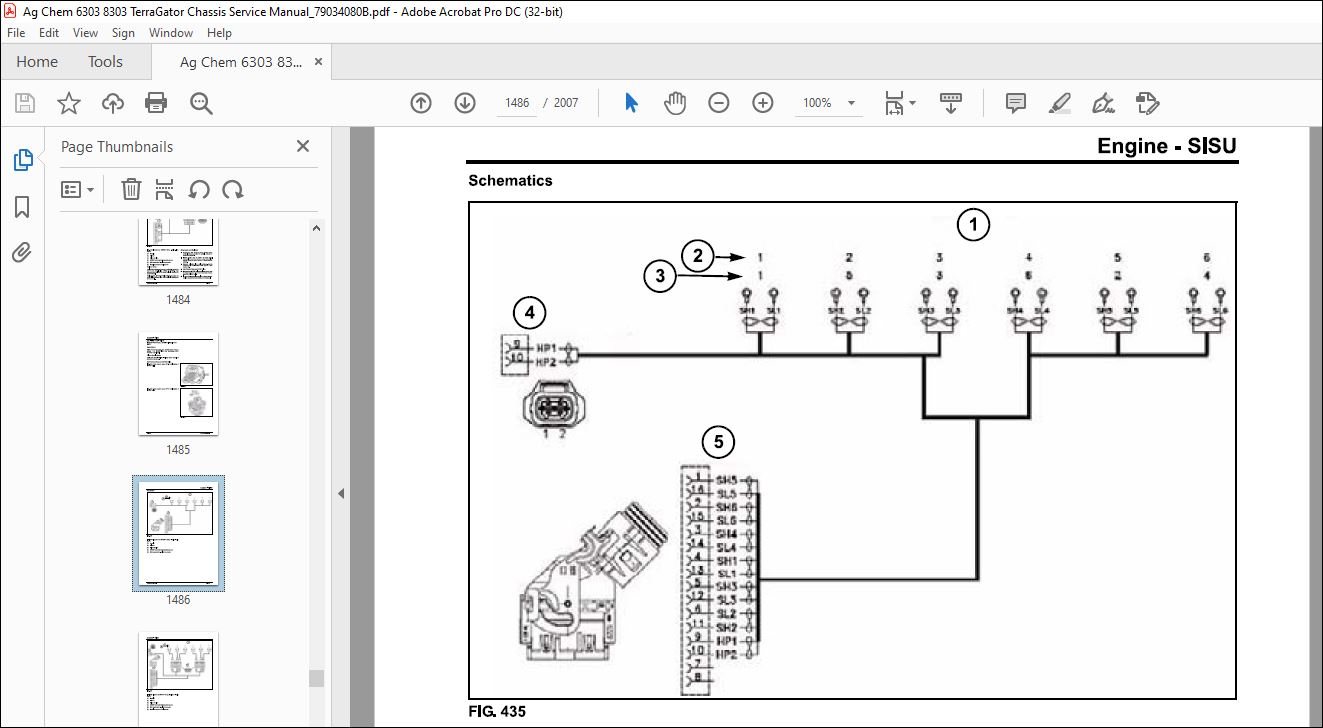Screen dimensions: 1323x728
Task: Open the File menu
Action: click(16, 33)
